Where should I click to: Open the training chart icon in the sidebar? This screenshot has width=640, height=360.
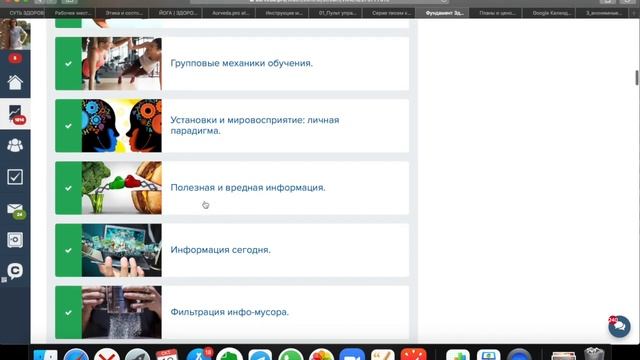(15, 114)
